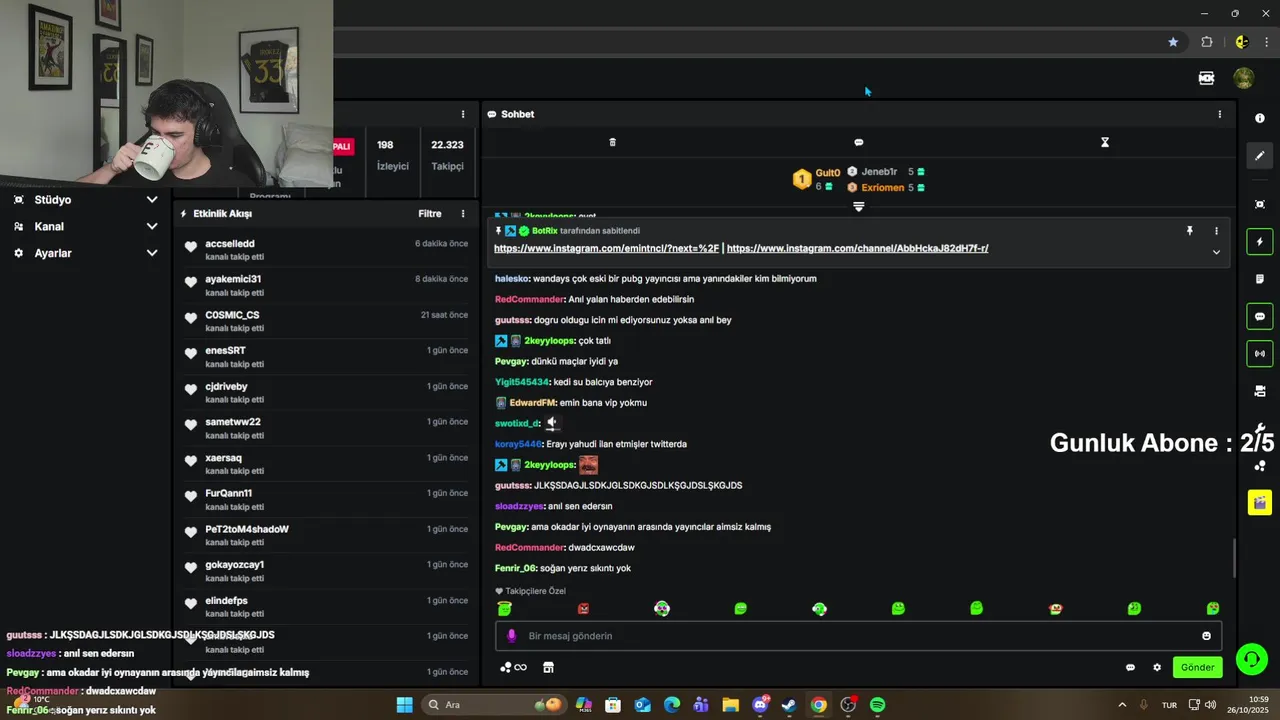Click the taskbar Ara search box
Screen dimensions: 1280x720
(493, 705)
